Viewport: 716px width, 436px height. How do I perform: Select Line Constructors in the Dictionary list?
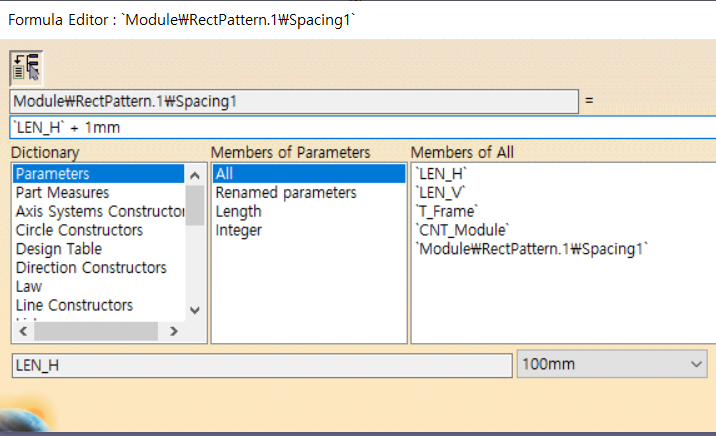coord(98,305)
